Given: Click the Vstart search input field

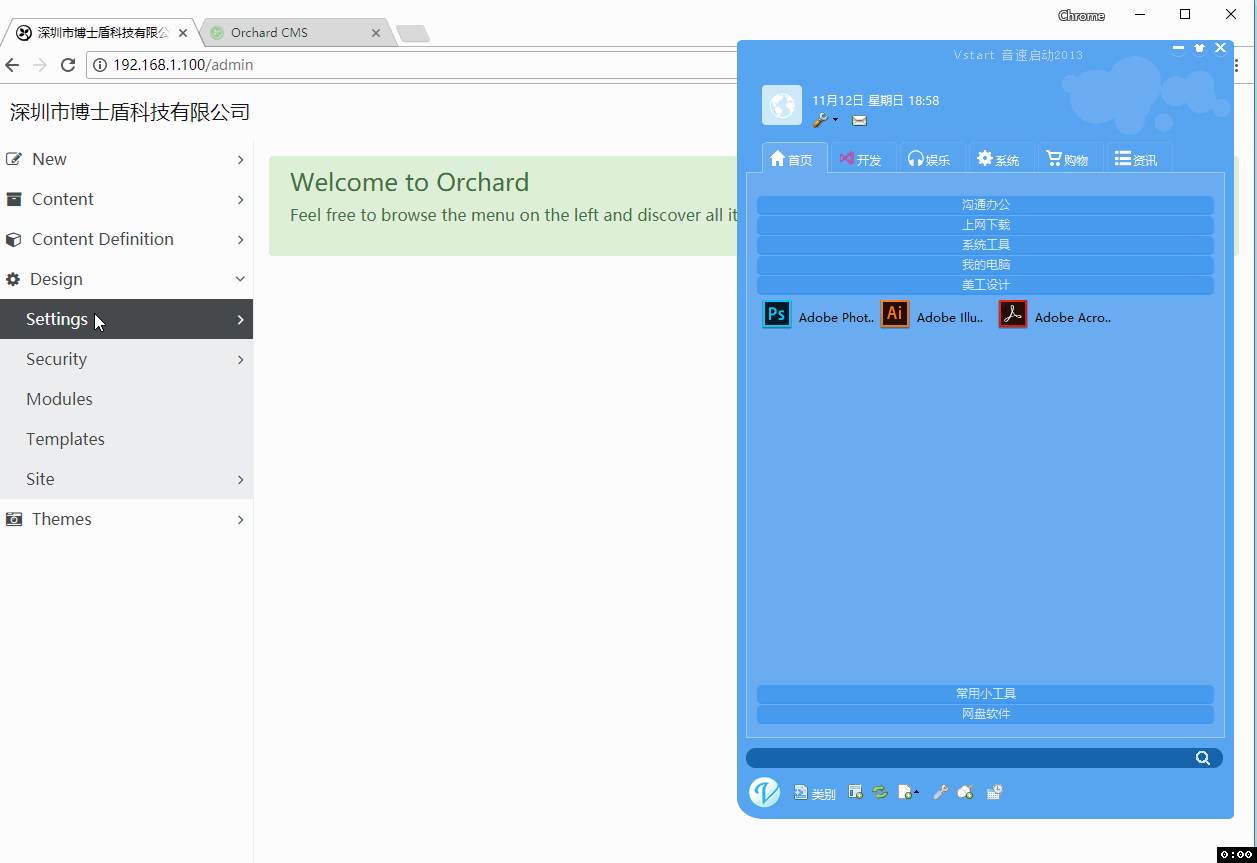Looking at the screenshot, I should [970, 757].
